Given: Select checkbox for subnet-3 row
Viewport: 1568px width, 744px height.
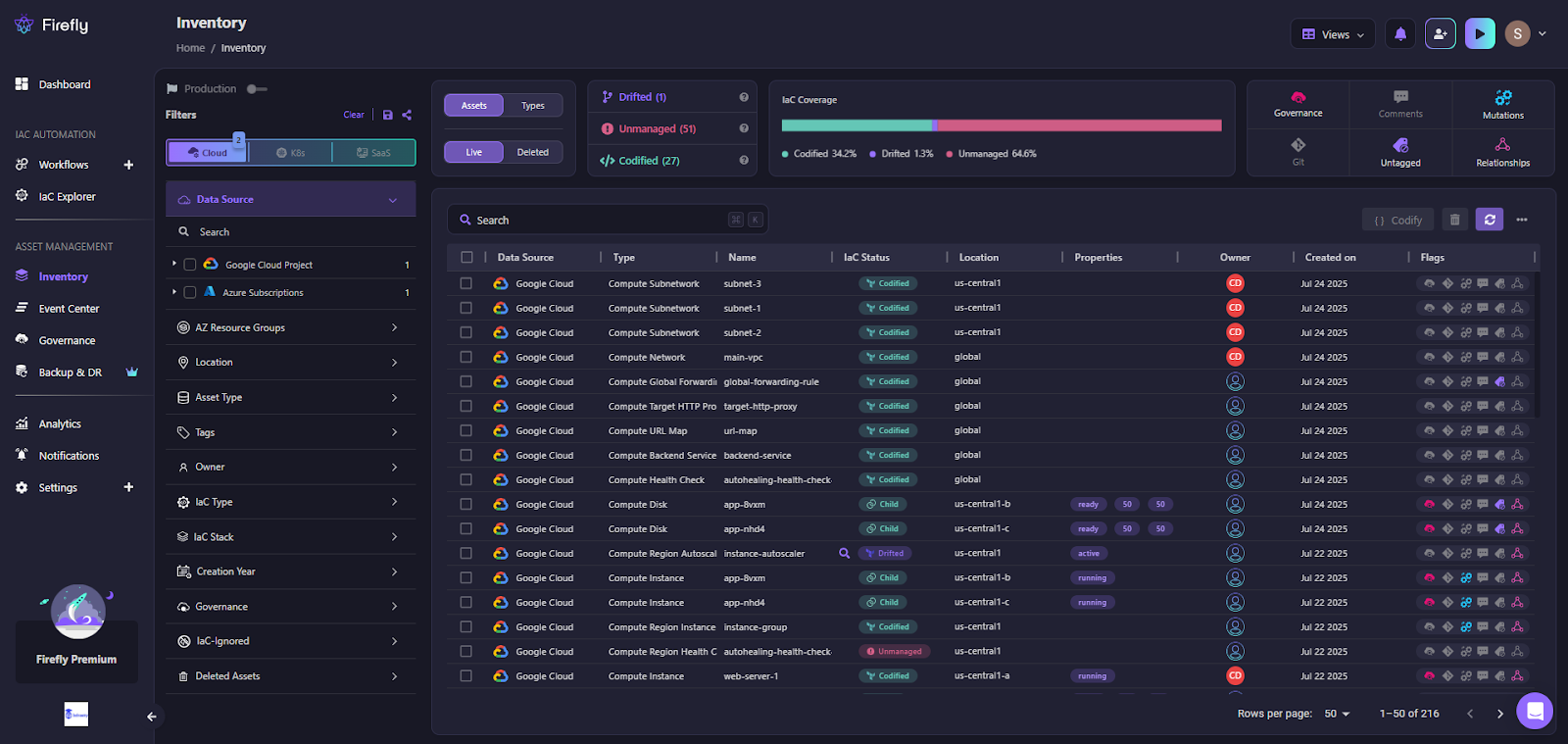Looking at the screenshot, I should pyautogui.click(x=466, y=283).
